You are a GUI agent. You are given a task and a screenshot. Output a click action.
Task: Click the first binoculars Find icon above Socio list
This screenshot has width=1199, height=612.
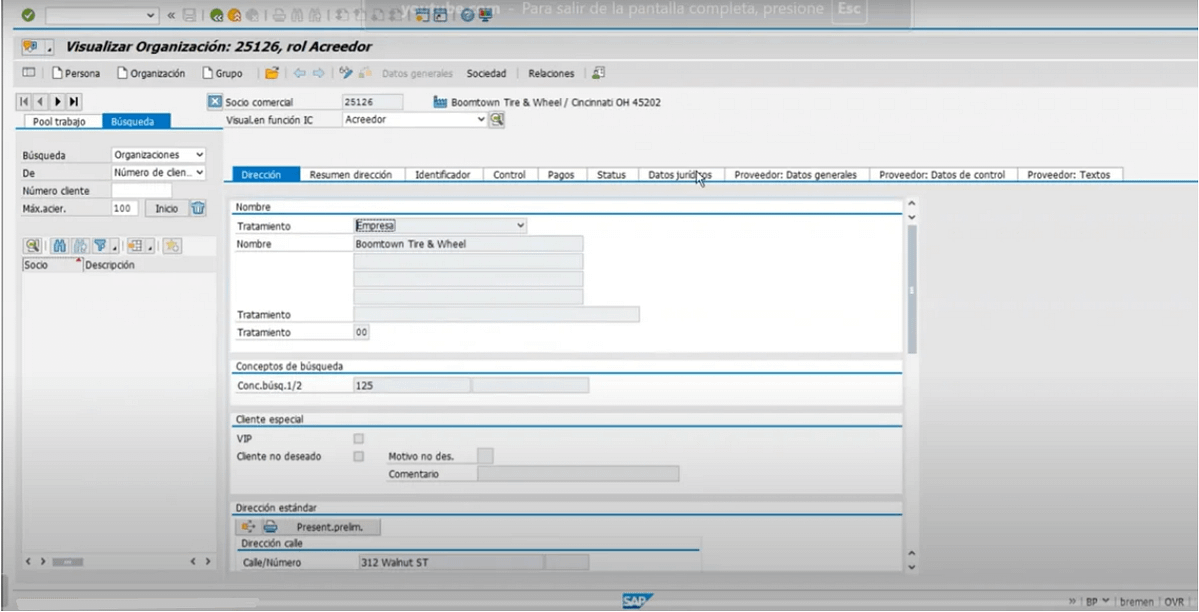59,246
